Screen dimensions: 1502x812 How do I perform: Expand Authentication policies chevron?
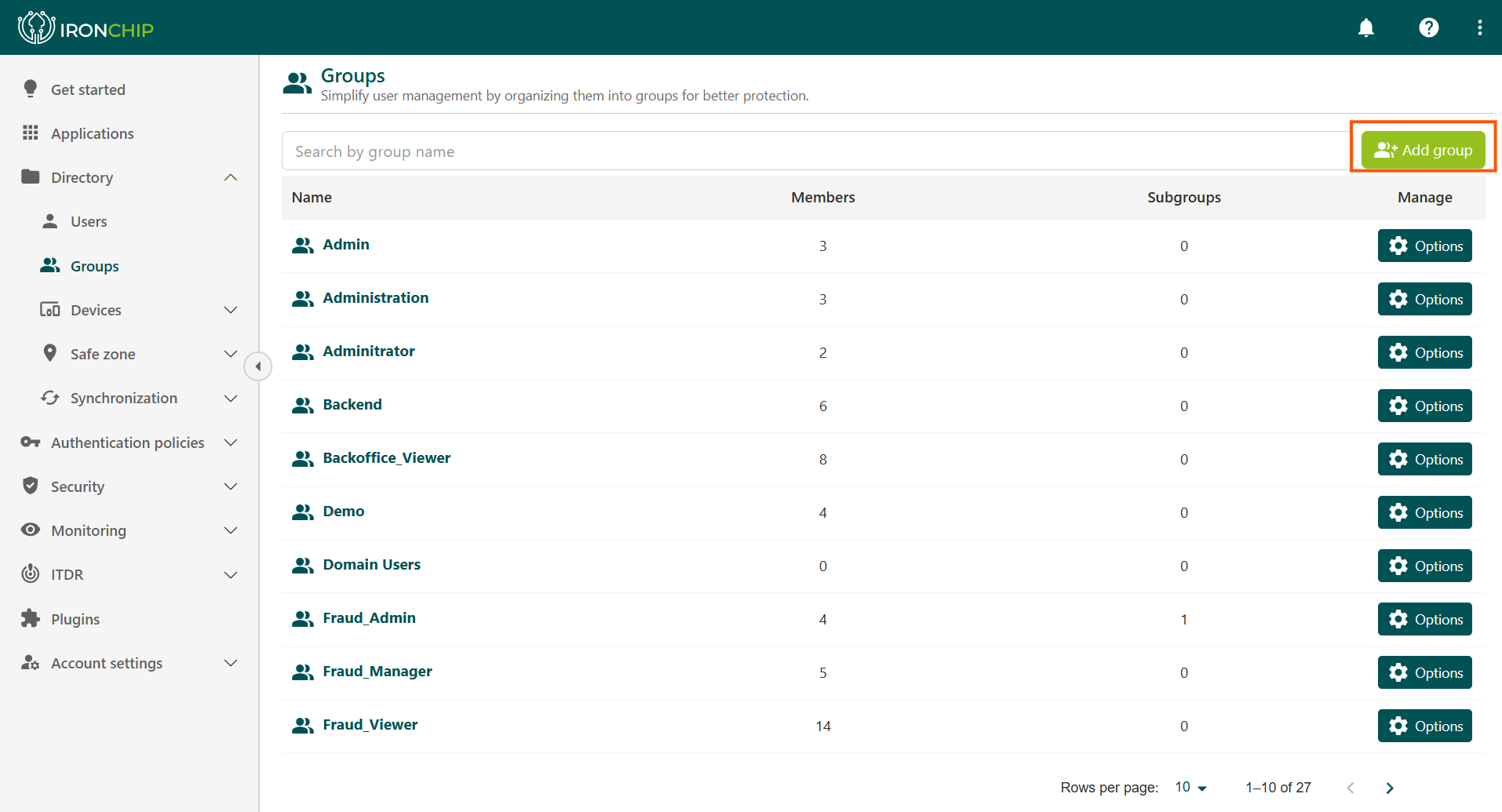[x=231, y=442]
